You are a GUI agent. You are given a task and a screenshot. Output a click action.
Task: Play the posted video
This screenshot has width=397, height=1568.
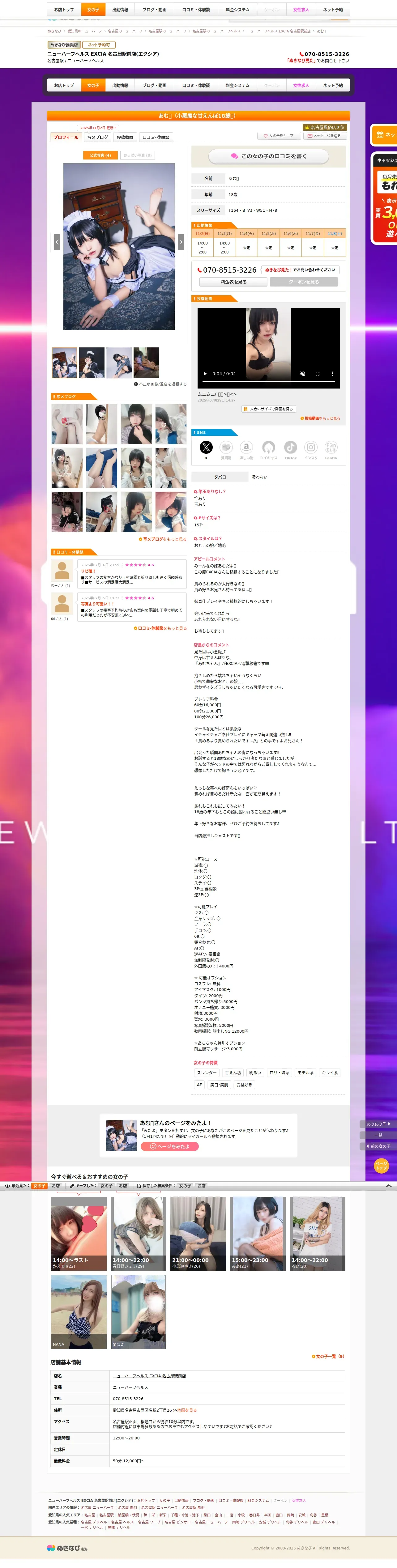click(x=205, y=374)
